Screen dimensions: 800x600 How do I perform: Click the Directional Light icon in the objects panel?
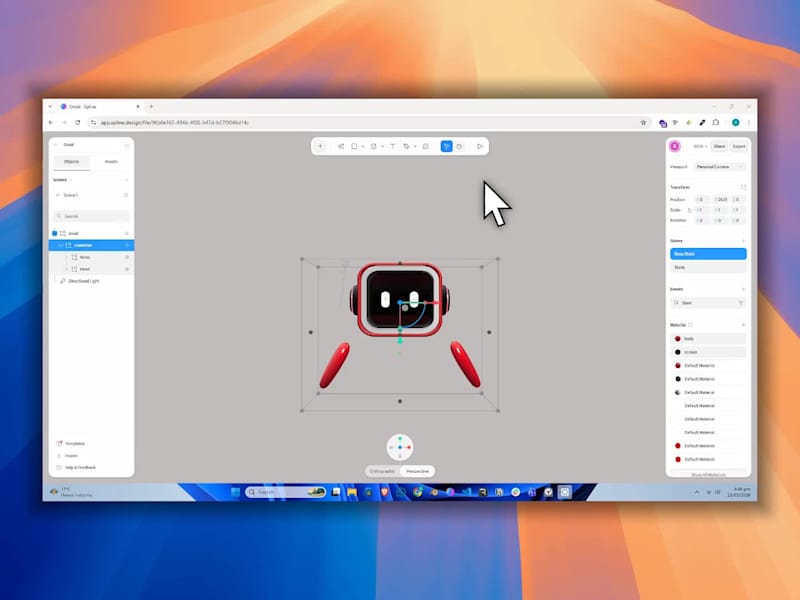62,281
